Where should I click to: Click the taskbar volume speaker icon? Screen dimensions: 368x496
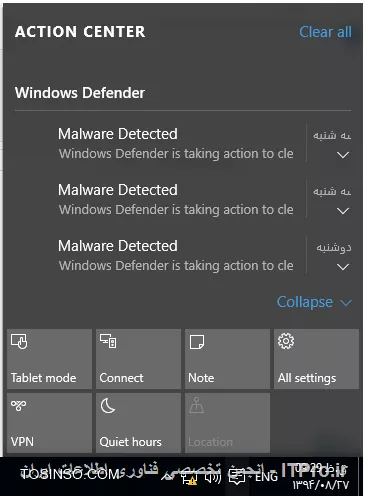point(213,479)
